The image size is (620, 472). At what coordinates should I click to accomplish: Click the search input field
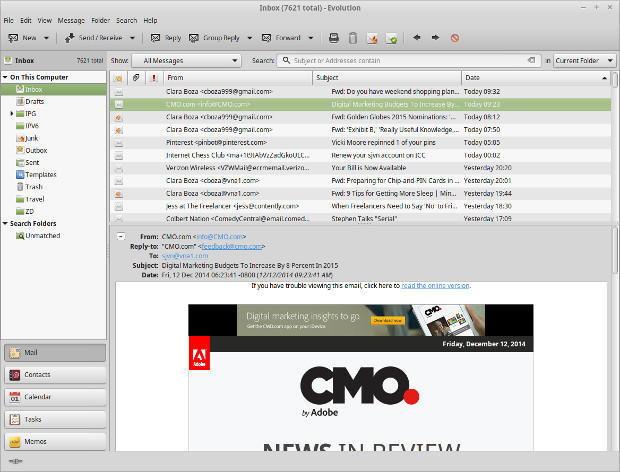pos(410,60)
